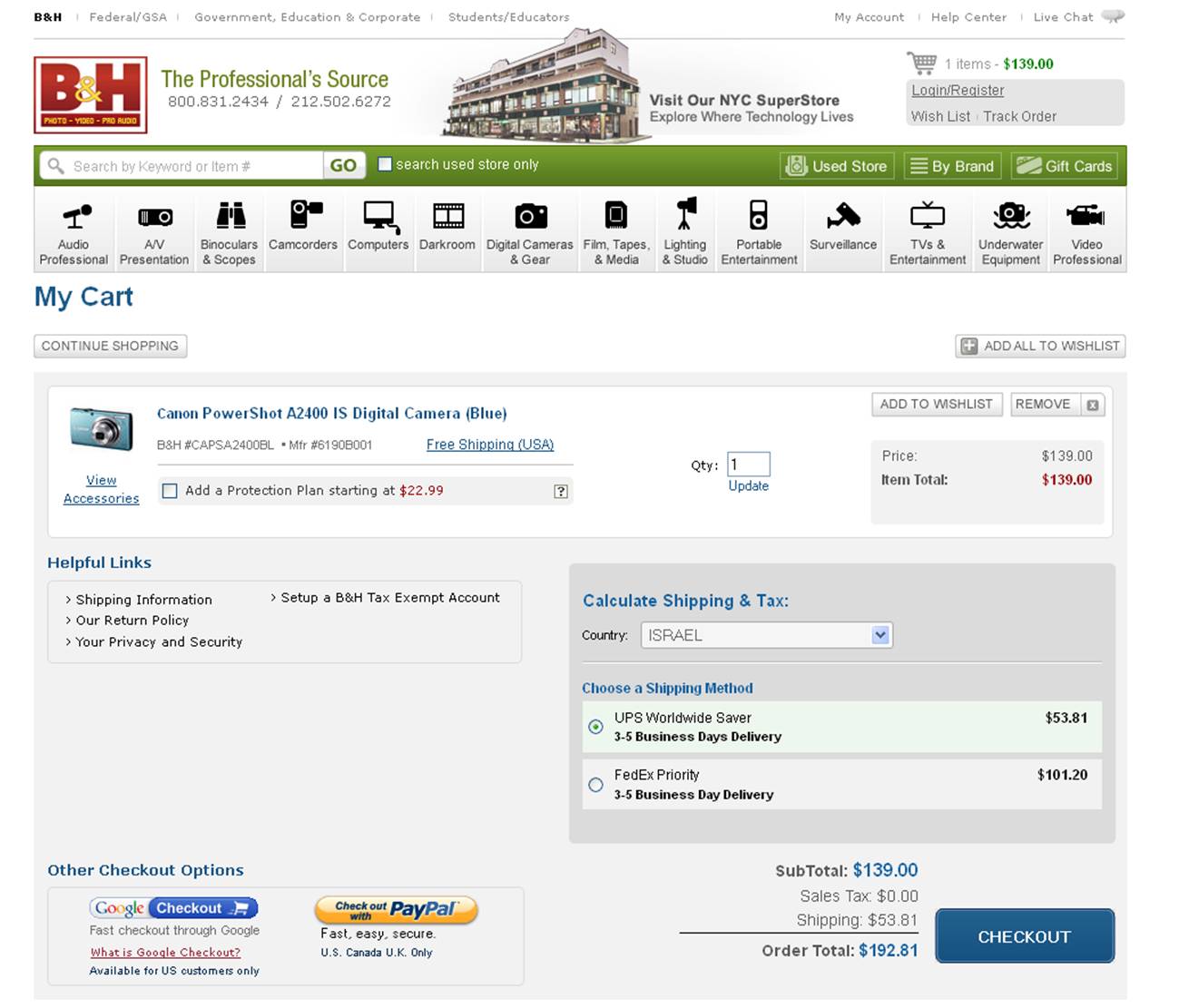Open the Wish List link
Screen dimensions: 1179x1008
940,116
